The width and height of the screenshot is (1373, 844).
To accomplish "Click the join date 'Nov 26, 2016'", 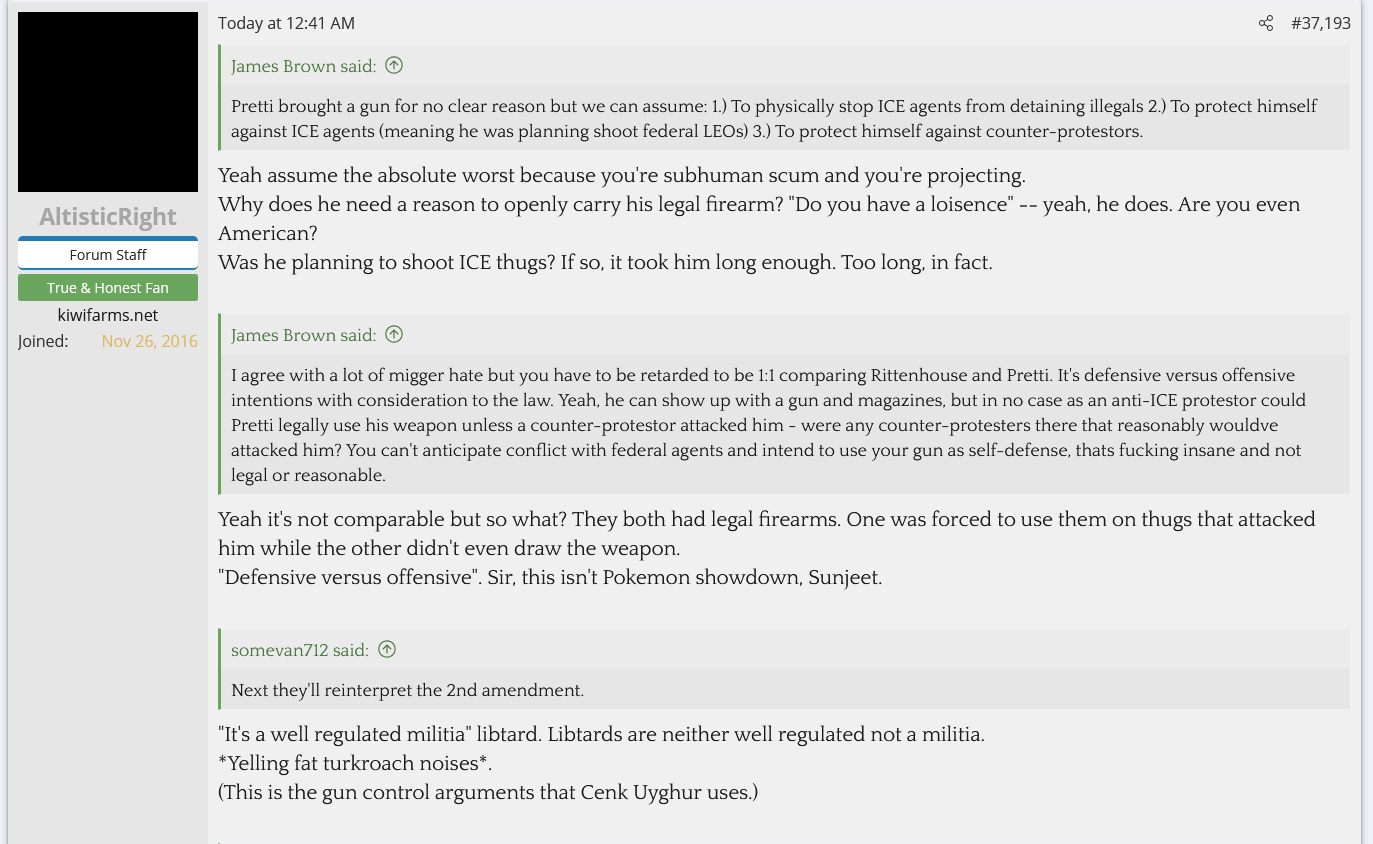I will tap(149, 341).
